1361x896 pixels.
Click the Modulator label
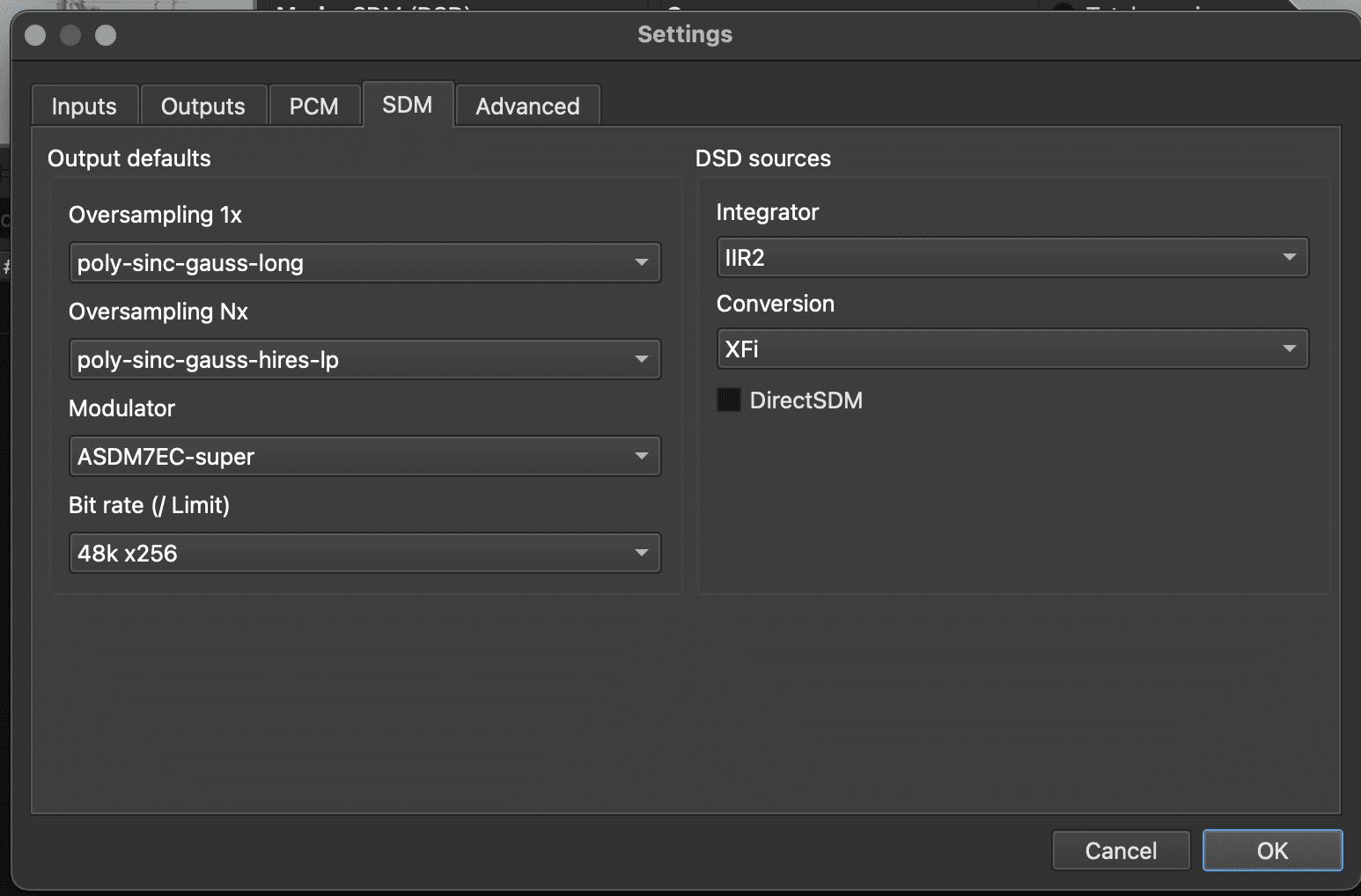click(121, 408)
